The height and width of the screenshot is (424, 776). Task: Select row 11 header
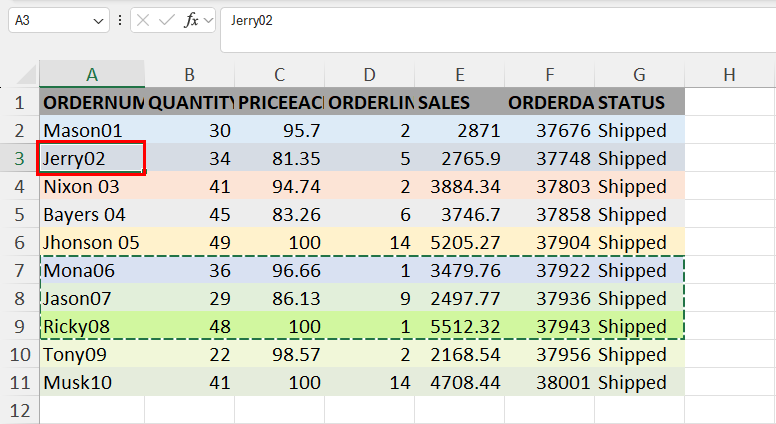(19, 382)
